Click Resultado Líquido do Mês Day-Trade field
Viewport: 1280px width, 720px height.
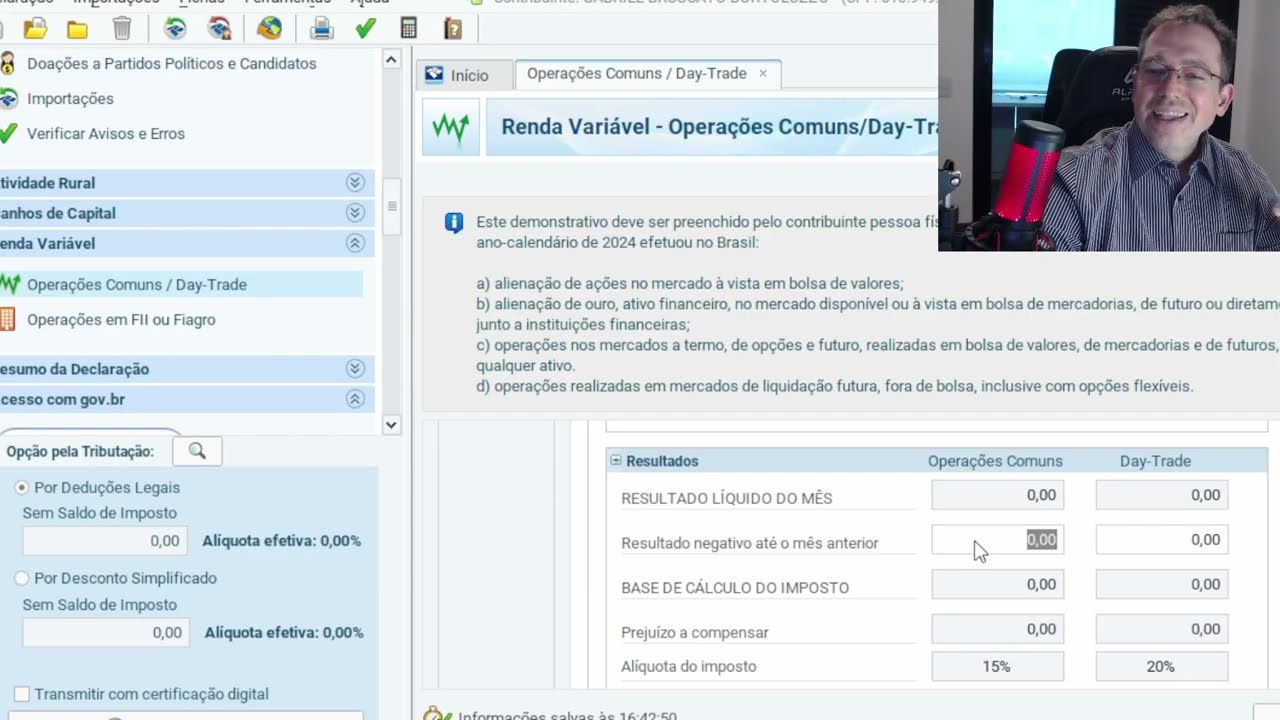(1162, 495)
